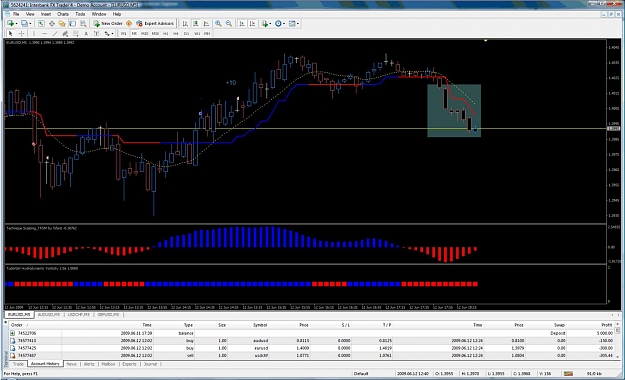Select the Text Label tool
625x380 pixels.
(x=96, y=33)
